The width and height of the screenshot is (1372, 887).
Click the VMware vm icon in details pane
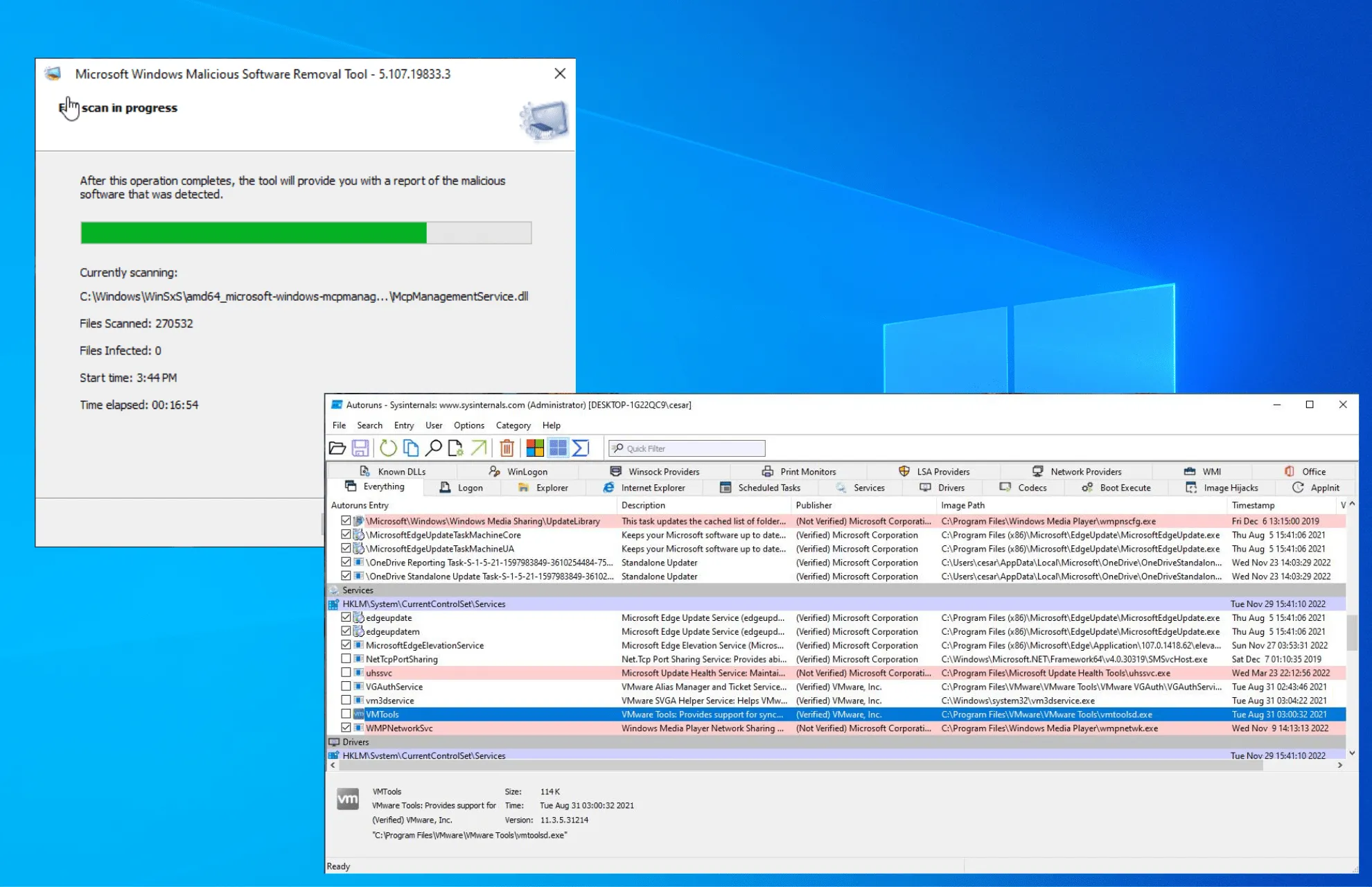348,799
